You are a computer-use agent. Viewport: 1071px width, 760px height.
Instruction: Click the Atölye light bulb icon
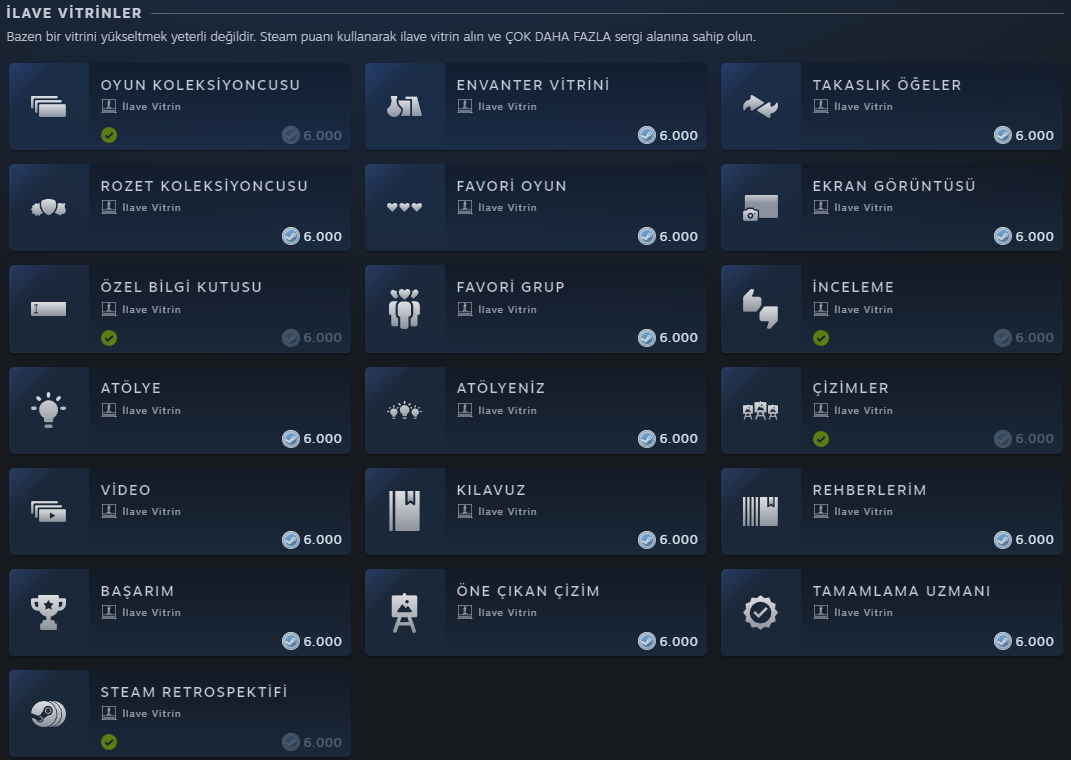coord(48,410)
